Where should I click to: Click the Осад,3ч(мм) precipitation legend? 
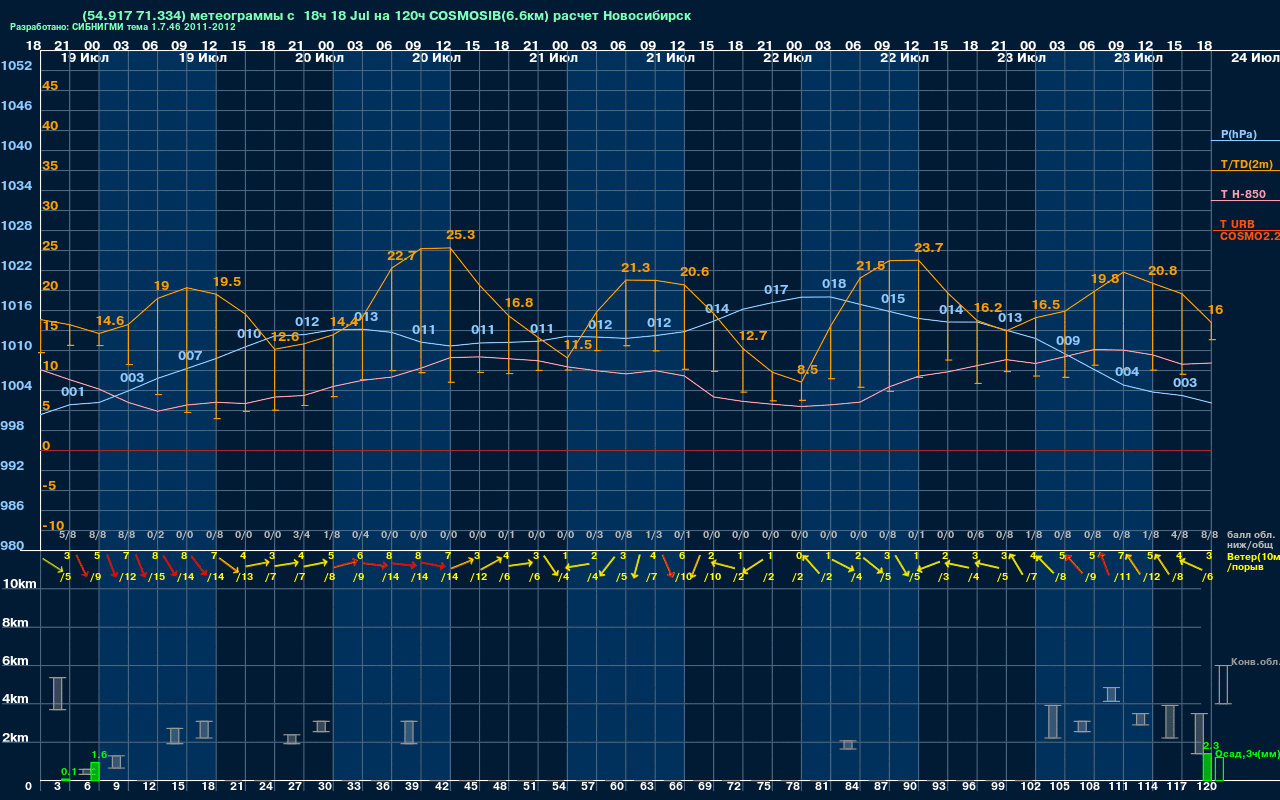[1245, 754]
